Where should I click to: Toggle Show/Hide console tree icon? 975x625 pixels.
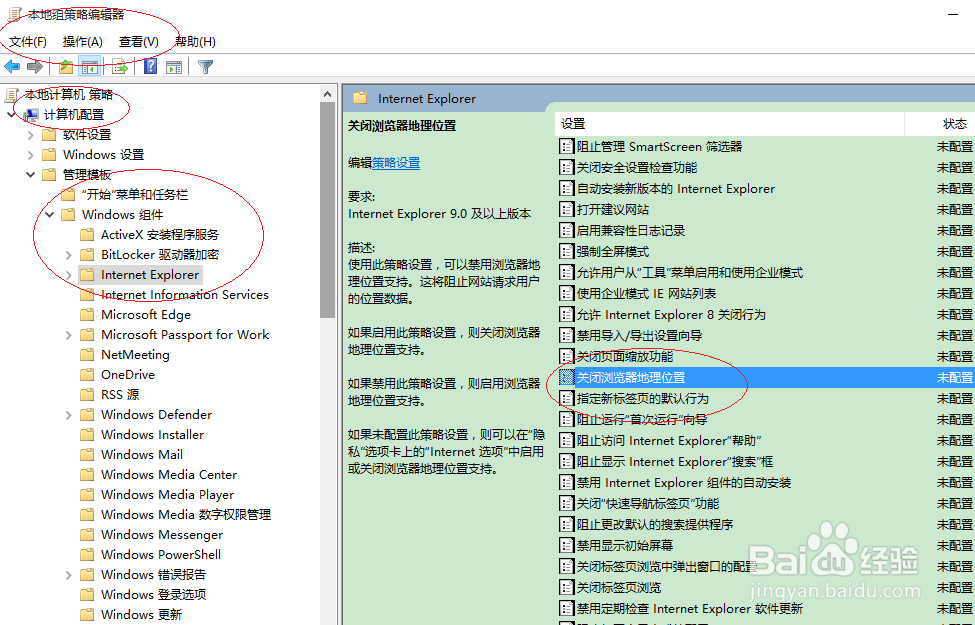tap(90, 67)
